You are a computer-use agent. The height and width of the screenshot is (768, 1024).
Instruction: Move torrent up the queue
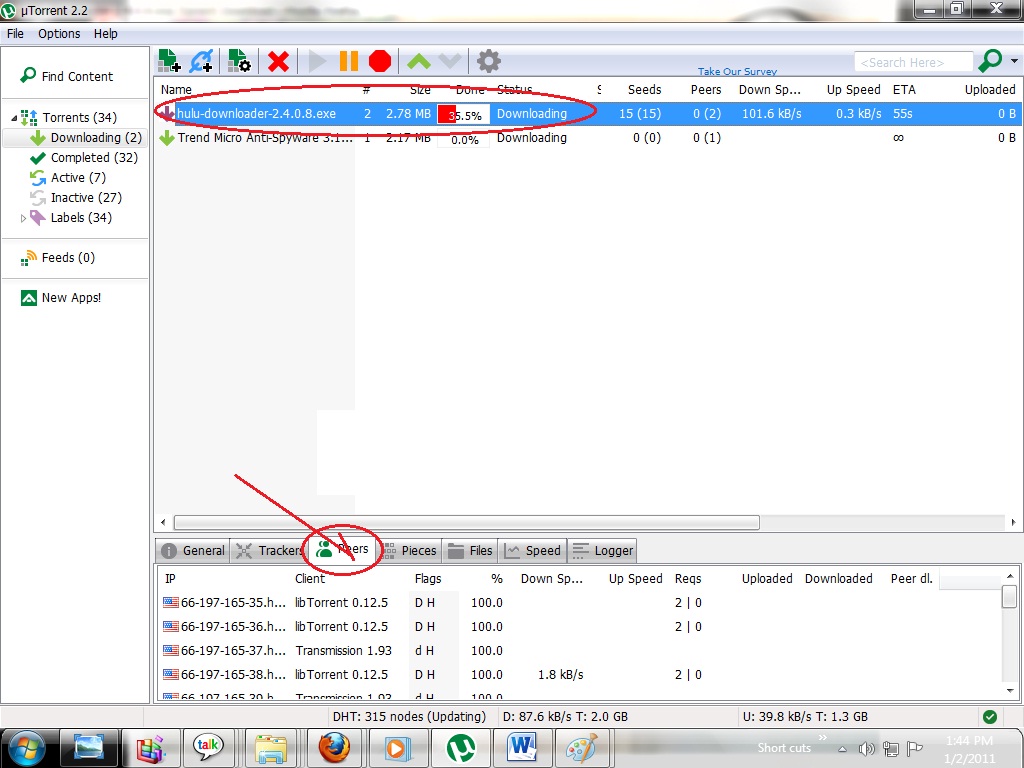pos(419,62)
